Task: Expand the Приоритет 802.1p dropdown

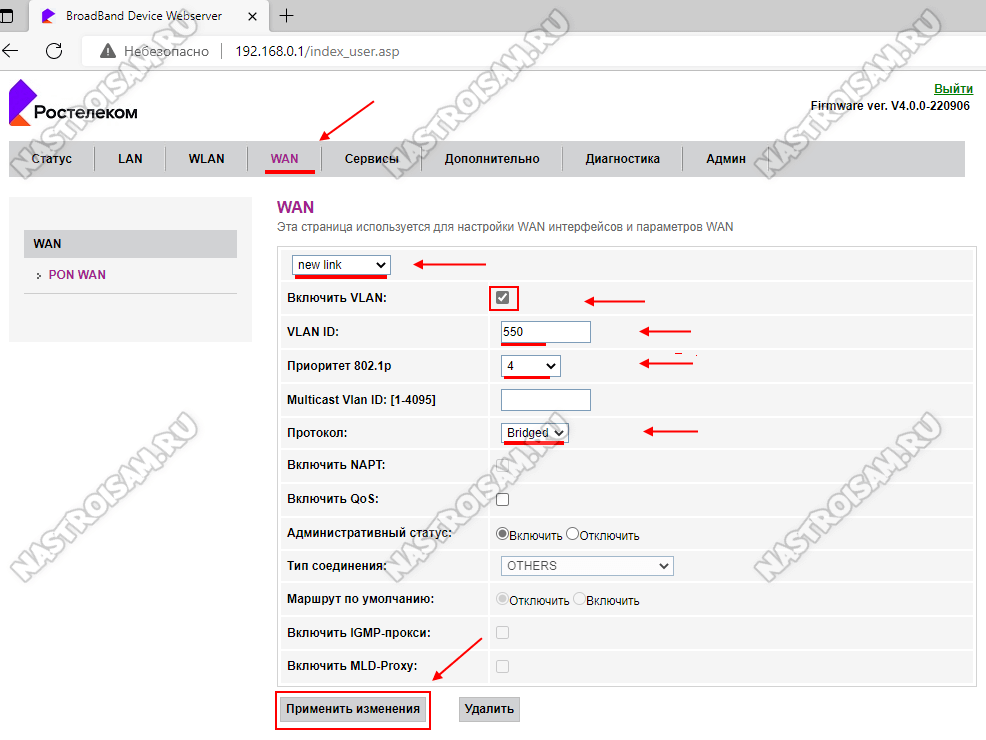Action: [530, 366]
